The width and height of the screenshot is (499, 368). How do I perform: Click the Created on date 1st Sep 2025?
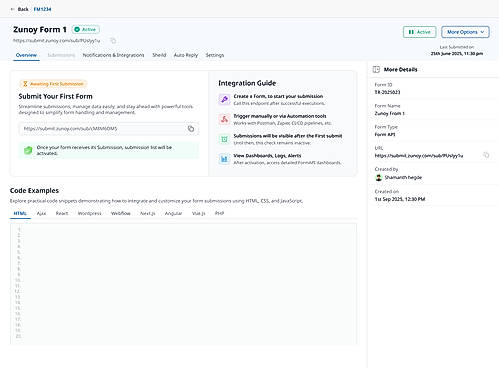(x=400, y=199)
